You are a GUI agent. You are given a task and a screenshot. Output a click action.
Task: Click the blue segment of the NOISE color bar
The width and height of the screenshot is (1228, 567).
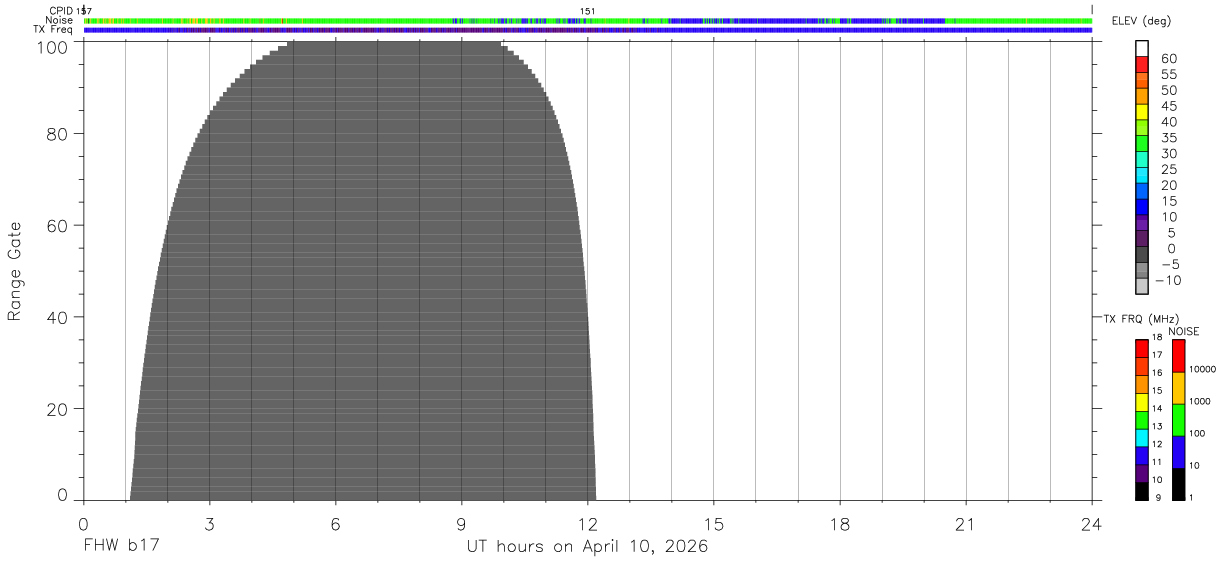(1178, 452)
